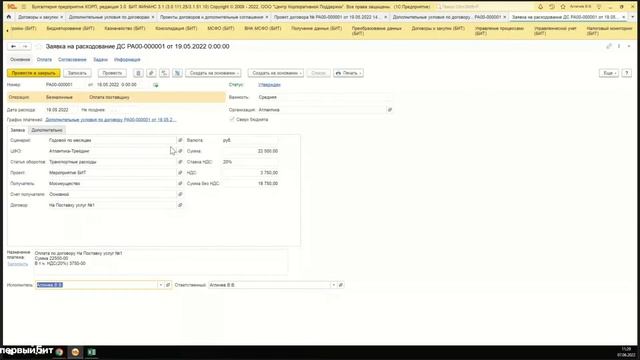The width and height of the screenshot is (640, 360).
Task: Open the График платежей additional conditions link
Action: click(111, 120)
